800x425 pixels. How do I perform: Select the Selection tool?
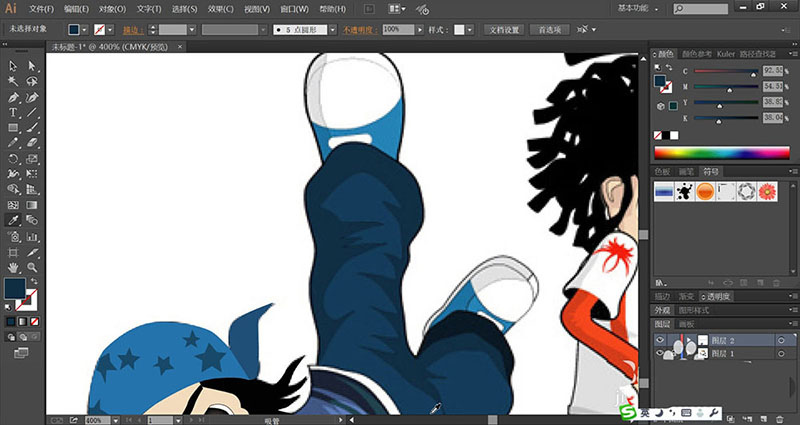click(x=13, y=66)
